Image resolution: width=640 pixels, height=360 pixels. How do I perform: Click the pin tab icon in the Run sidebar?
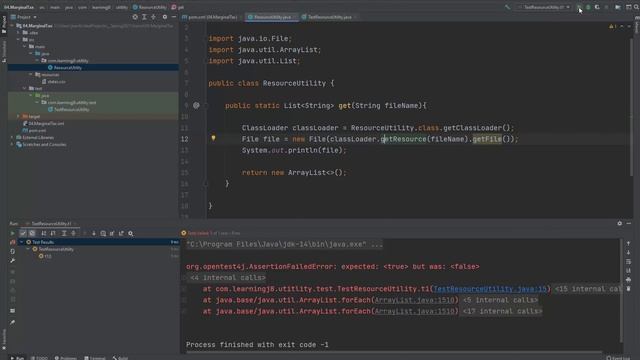(x=13, y=322)
